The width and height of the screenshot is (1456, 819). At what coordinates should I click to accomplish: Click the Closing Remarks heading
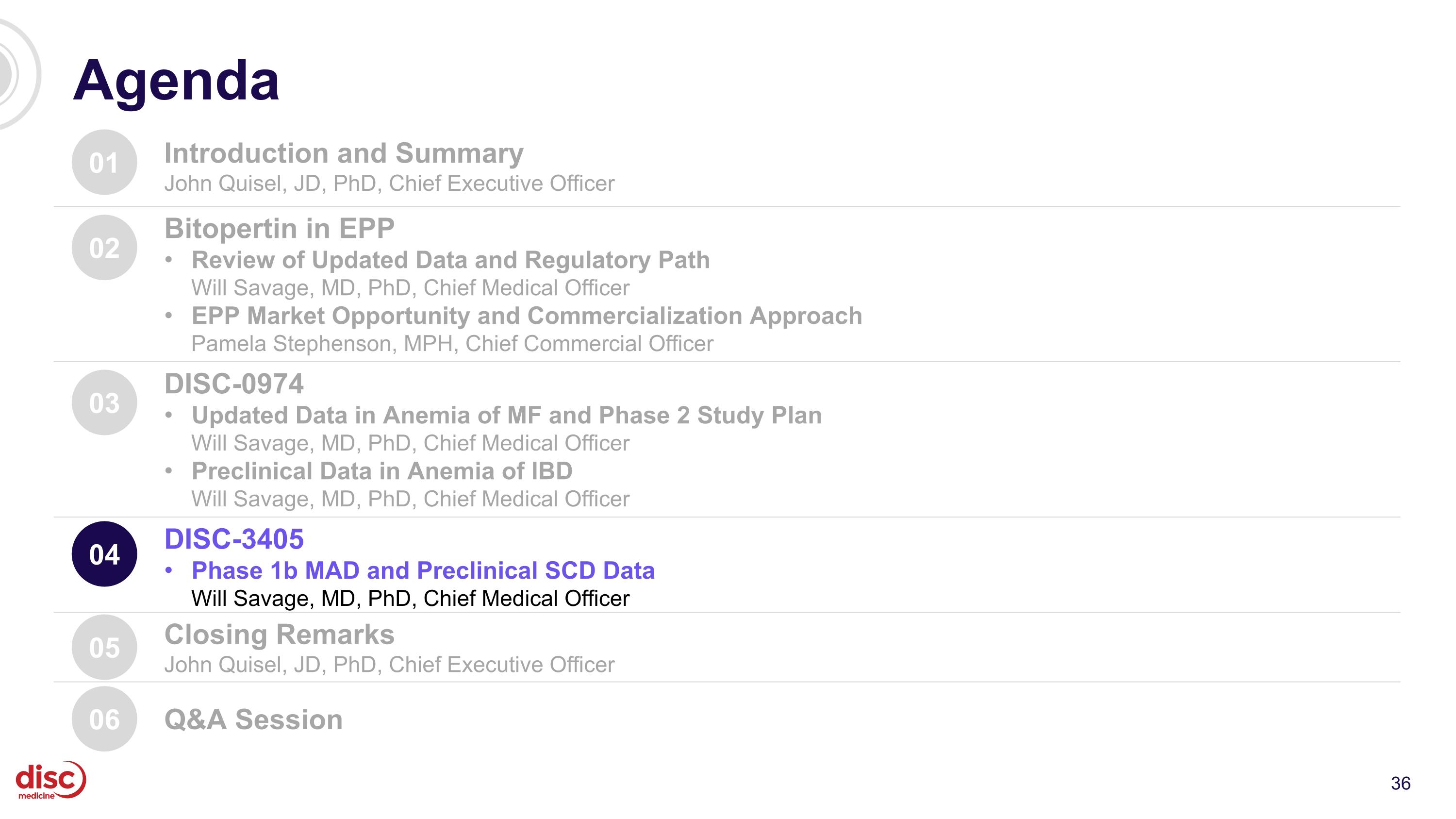point(279,634)
